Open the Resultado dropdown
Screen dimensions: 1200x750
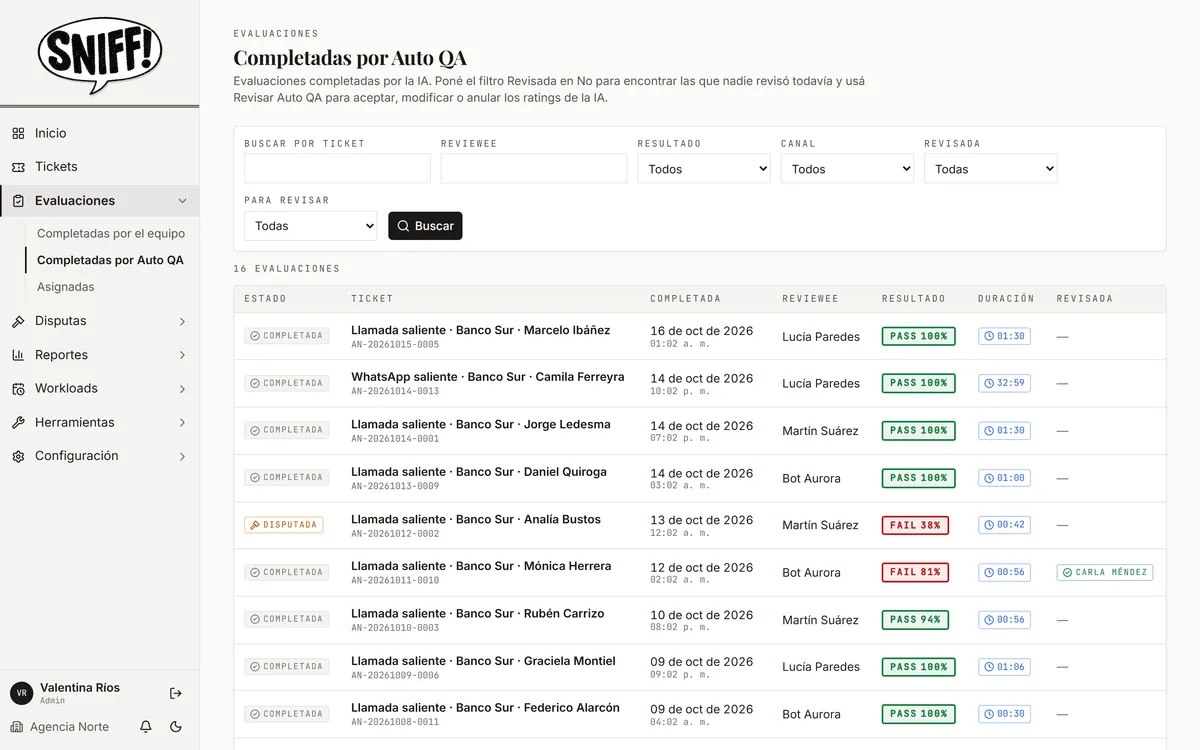(704, 169)
